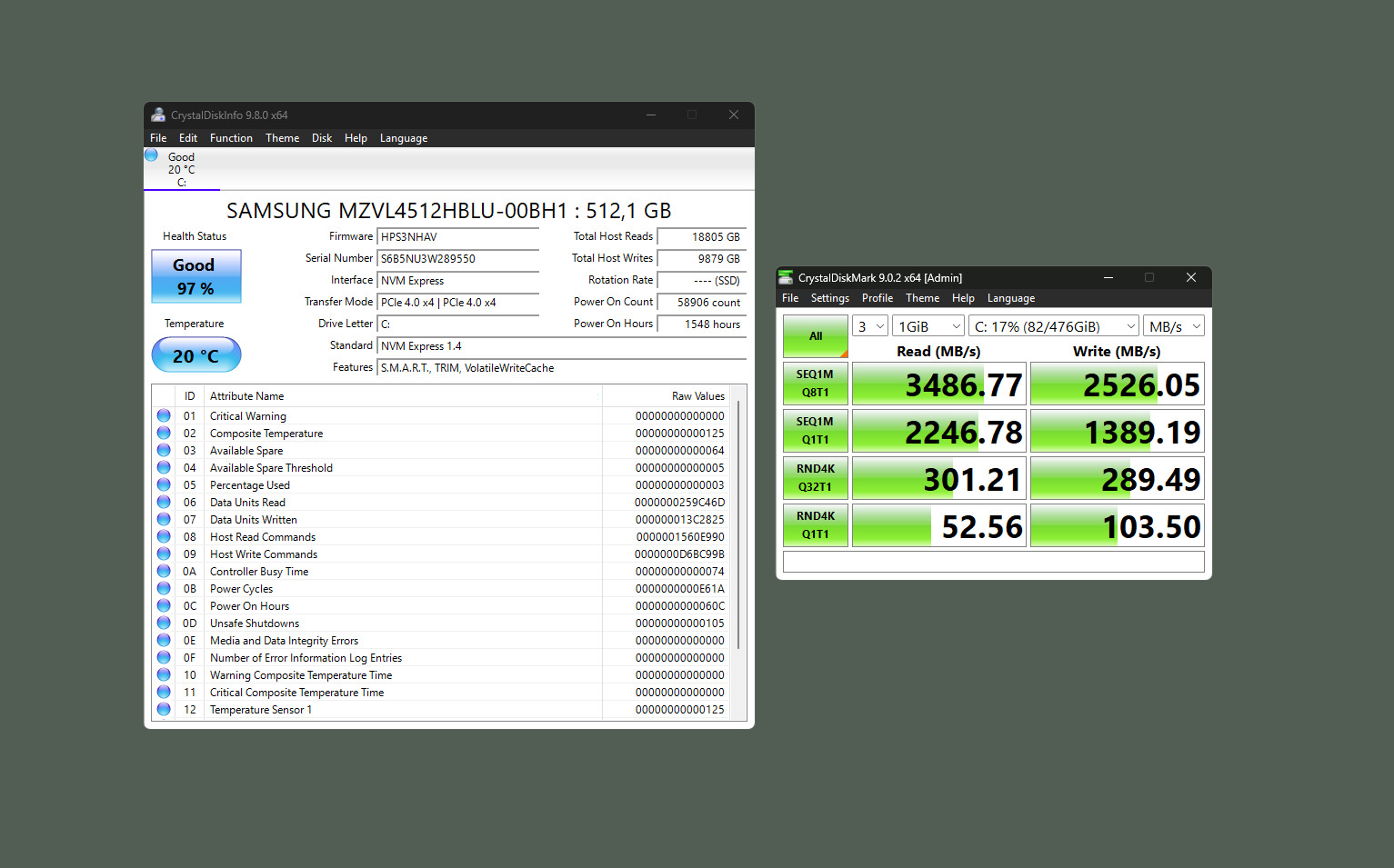Open Help menu in CrystalDiskInfo
The image size is (1394, 868).
pos(356,138)
